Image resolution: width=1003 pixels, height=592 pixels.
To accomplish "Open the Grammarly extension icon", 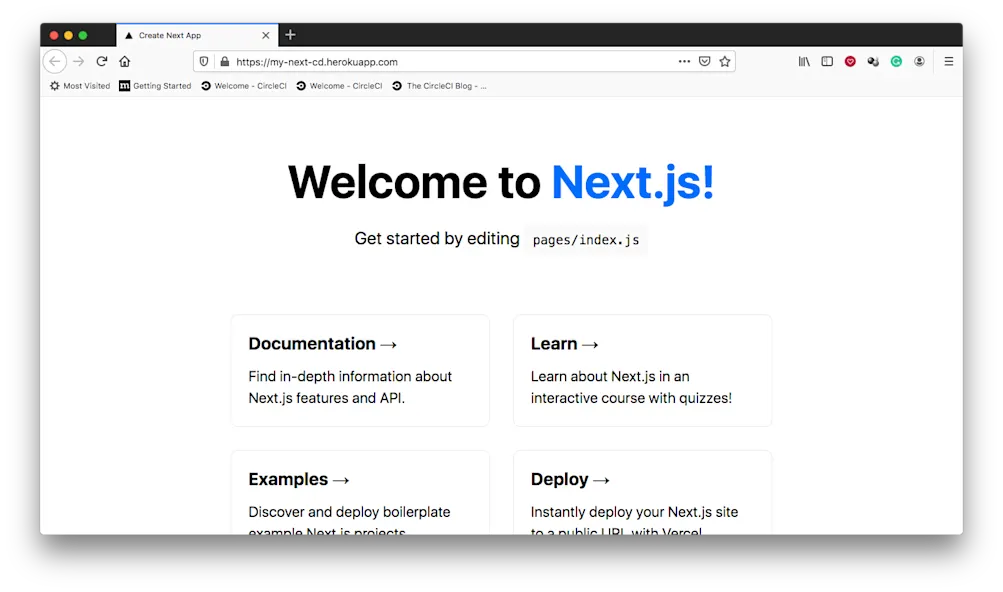I will tap(896, 61).
